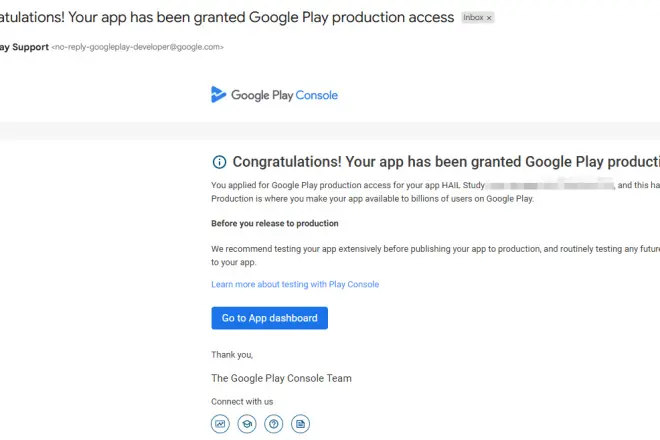The image size is (660, 440).
Task: Remove the Inbox label with its x
Action: tap(489, 18)
